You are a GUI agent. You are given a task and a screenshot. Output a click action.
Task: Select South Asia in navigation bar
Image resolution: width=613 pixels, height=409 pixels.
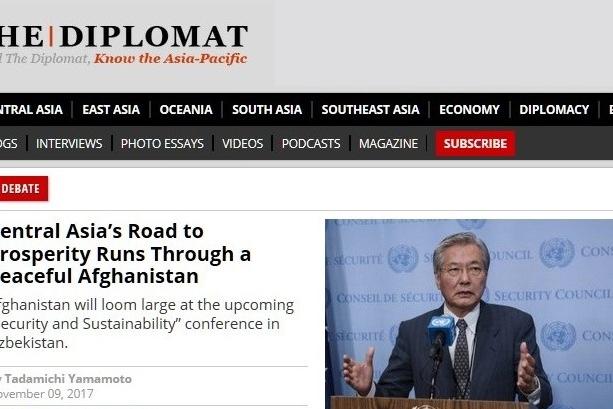pos(267,109)
